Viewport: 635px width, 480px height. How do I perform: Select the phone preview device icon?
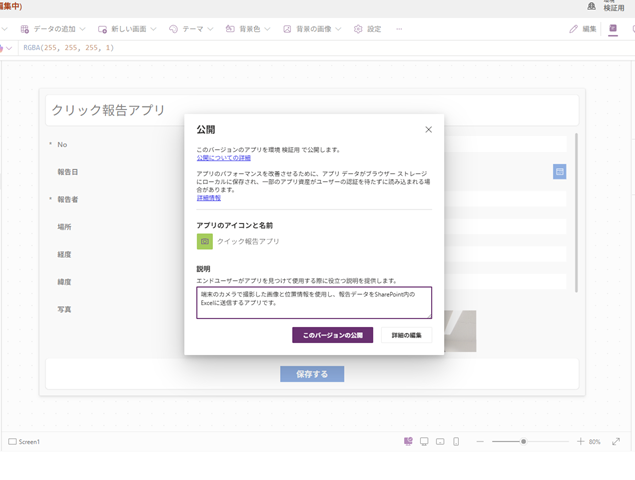click(x=456, y=441)
